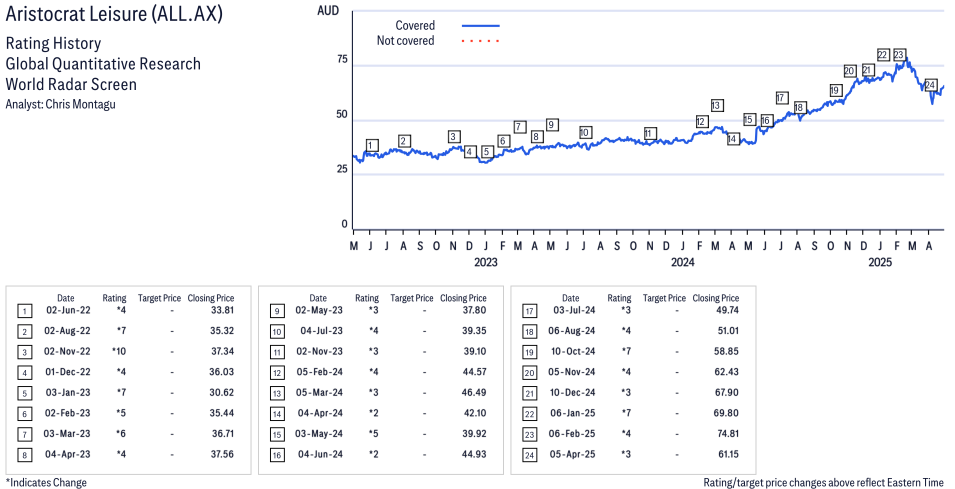Click the World Radar Screen line

tap(71, 84)
